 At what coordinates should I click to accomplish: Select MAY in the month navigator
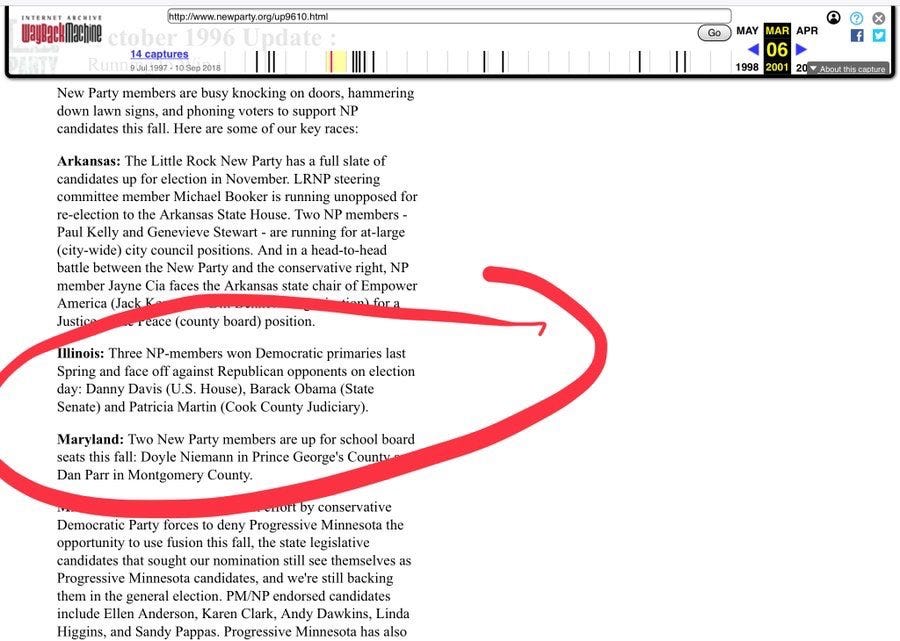click(x=747, y=30)
